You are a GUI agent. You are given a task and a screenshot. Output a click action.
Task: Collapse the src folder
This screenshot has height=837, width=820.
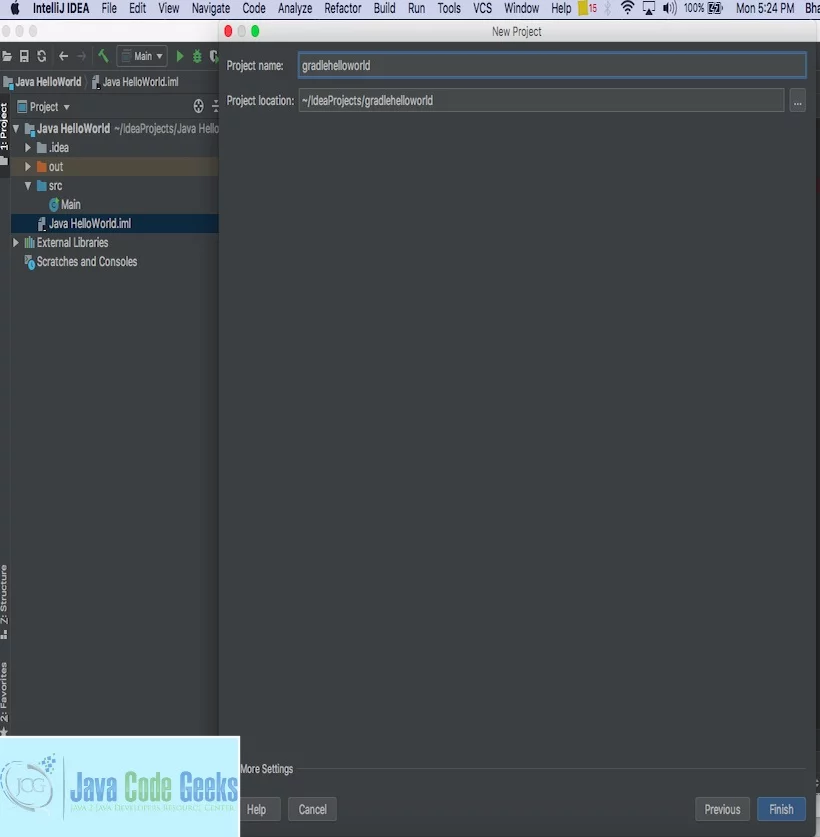click(x=28, y=186)
